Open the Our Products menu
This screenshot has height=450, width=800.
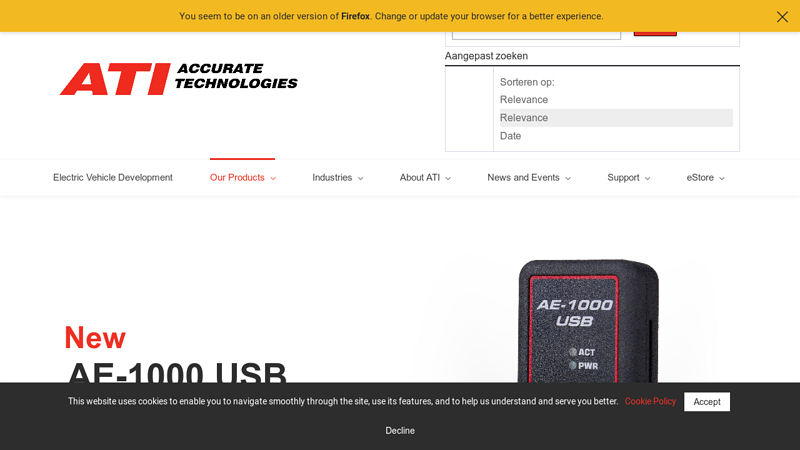237,178
